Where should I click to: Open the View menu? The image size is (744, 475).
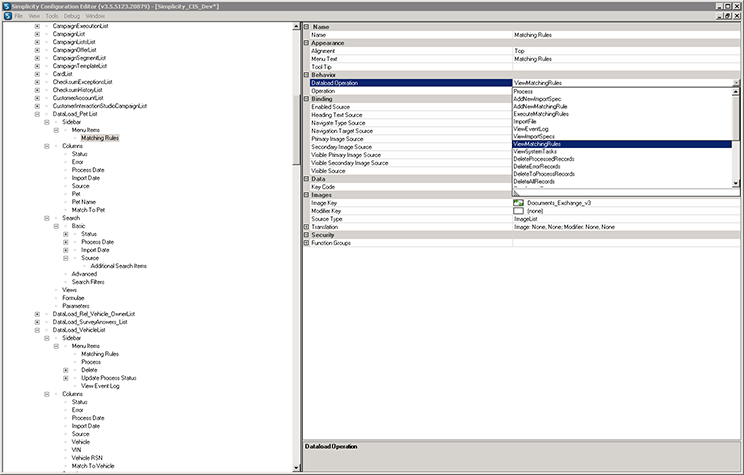pyautogui.click(x=34, y=16)
